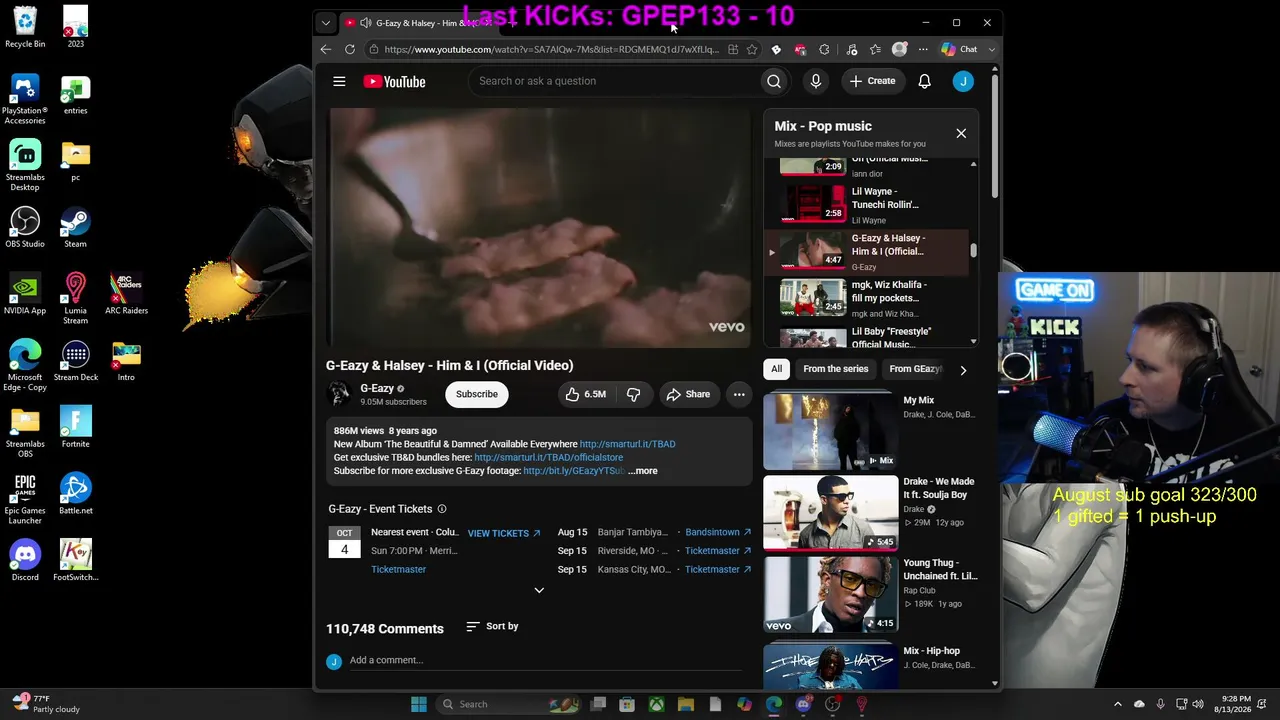1280x720 pixels.
Task: Click the YouTube page vertical scrollbar
Action: coord(995,135)
